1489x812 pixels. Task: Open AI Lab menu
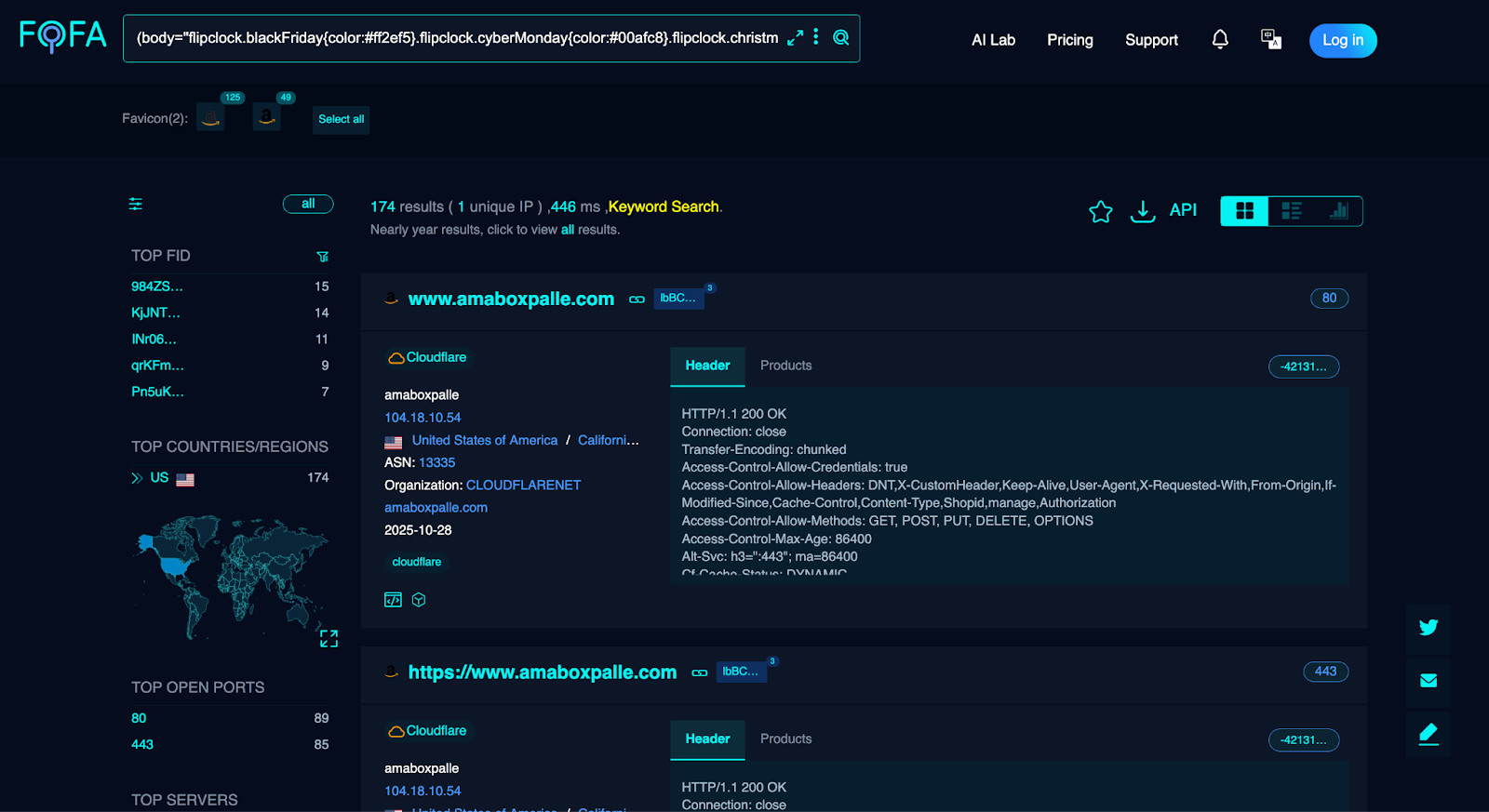[993, 40]
